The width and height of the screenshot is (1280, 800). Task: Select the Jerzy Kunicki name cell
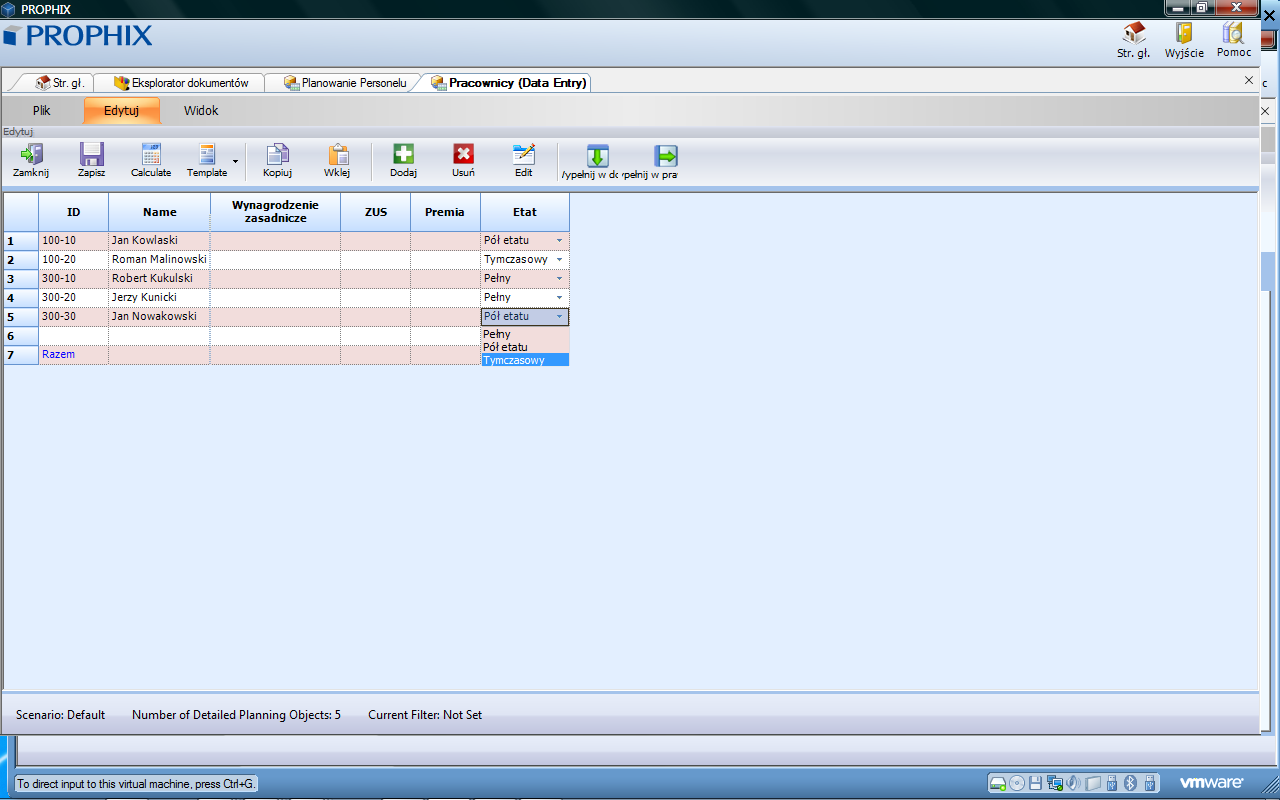[x=160, y=298]
